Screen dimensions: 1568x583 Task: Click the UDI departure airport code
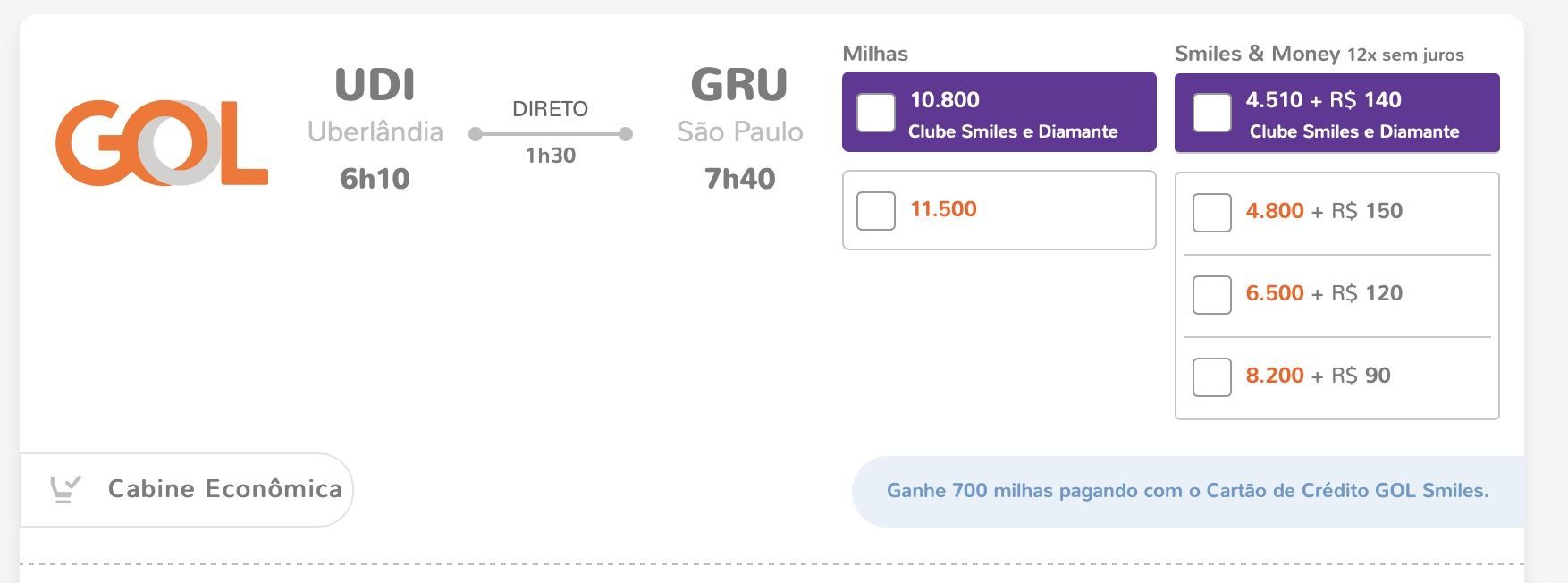[x=375, y=86]
